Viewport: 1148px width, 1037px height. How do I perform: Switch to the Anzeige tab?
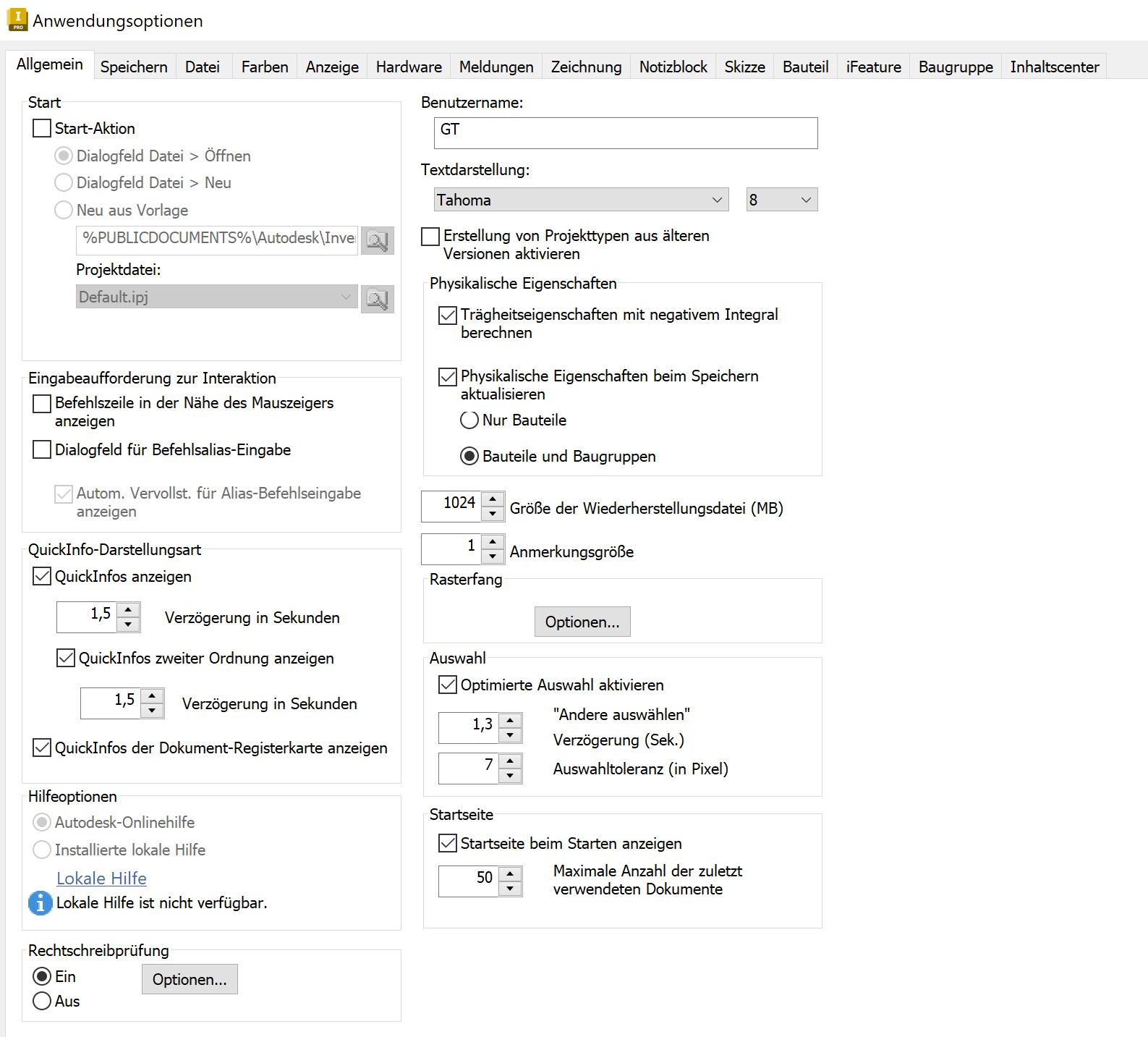(332, 67)
